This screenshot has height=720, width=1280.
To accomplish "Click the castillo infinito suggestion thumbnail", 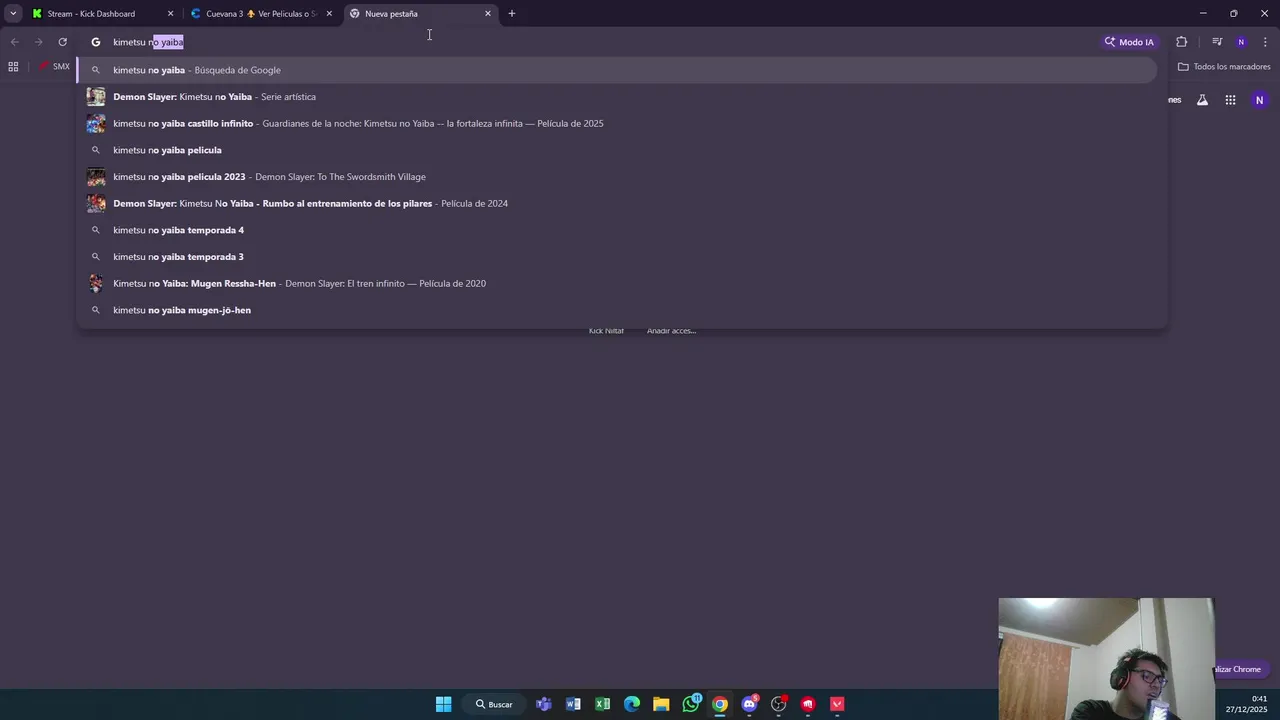I will [x=96, y=123].
